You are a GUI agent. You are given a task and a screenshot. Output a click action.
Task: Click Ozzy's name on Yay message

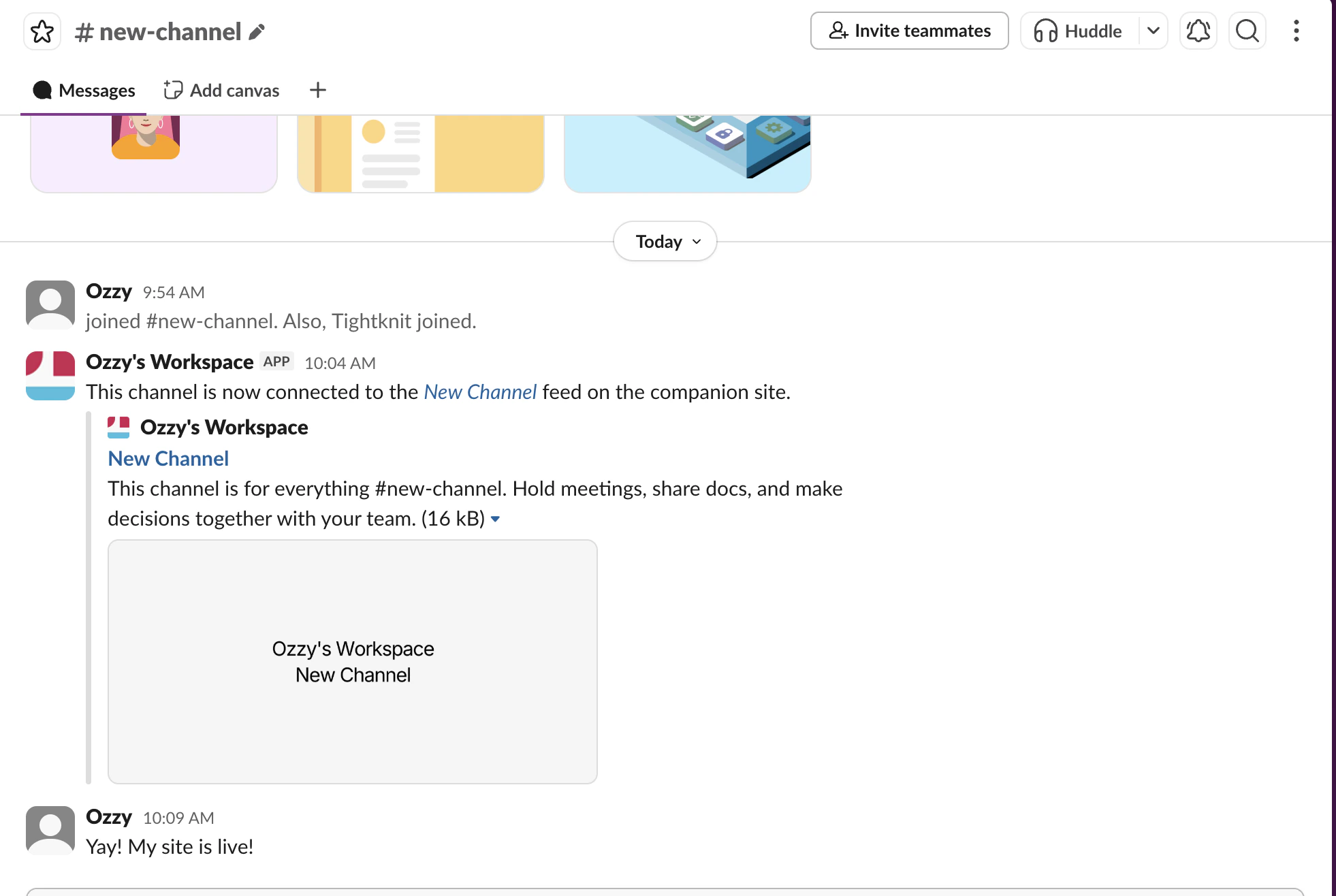pos(109,816)
